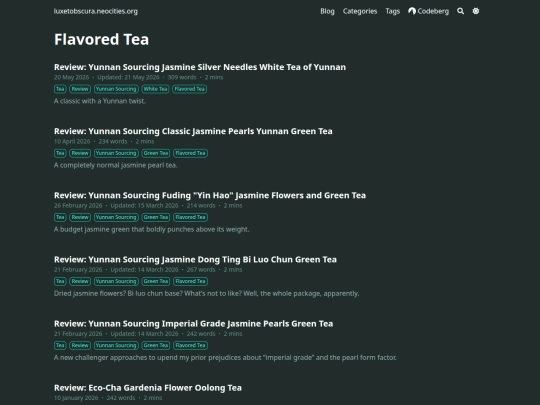
Task: Click the "267 words" count
Action: [201, 270]
